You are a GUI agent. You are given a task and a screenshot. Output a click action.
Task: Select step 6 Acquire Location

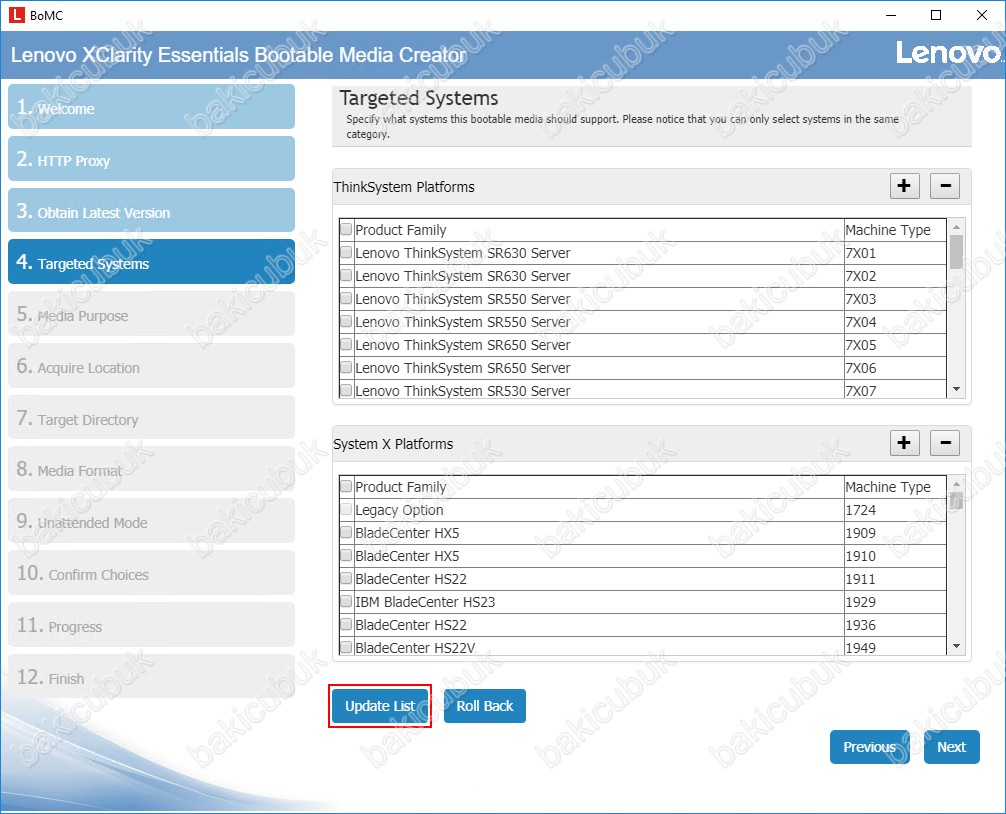pyautogui.click(x=151, y=366)
